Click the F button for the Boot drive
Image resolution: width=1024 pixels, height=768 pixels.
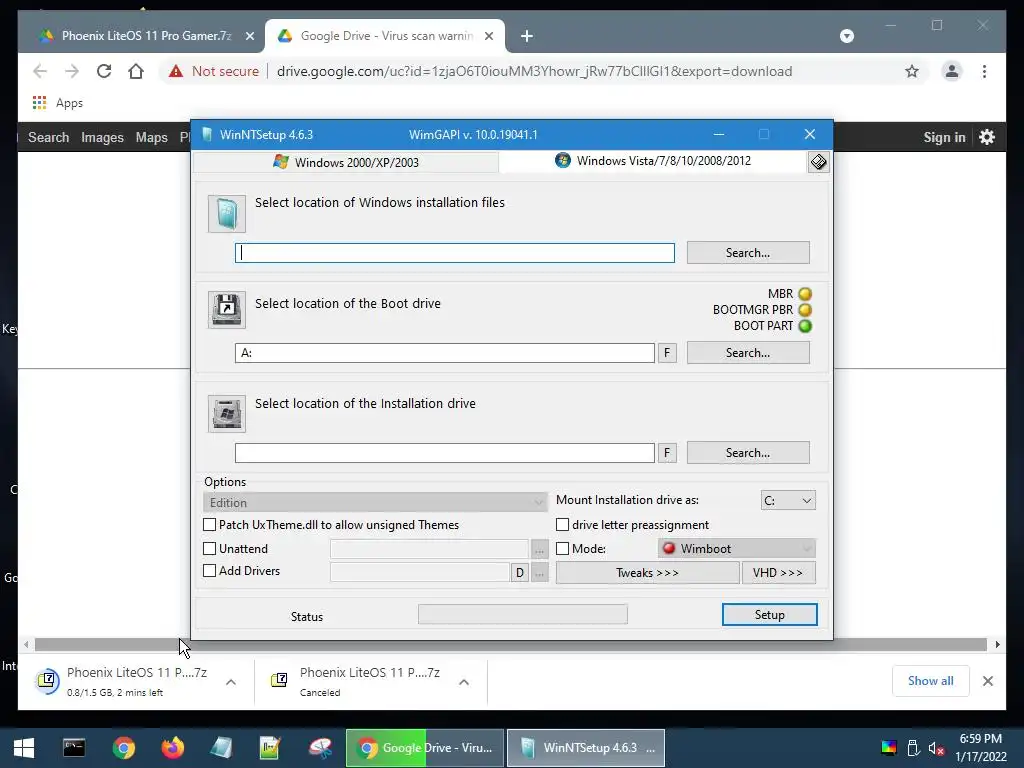pyautogui.click(x=667, y=353)
